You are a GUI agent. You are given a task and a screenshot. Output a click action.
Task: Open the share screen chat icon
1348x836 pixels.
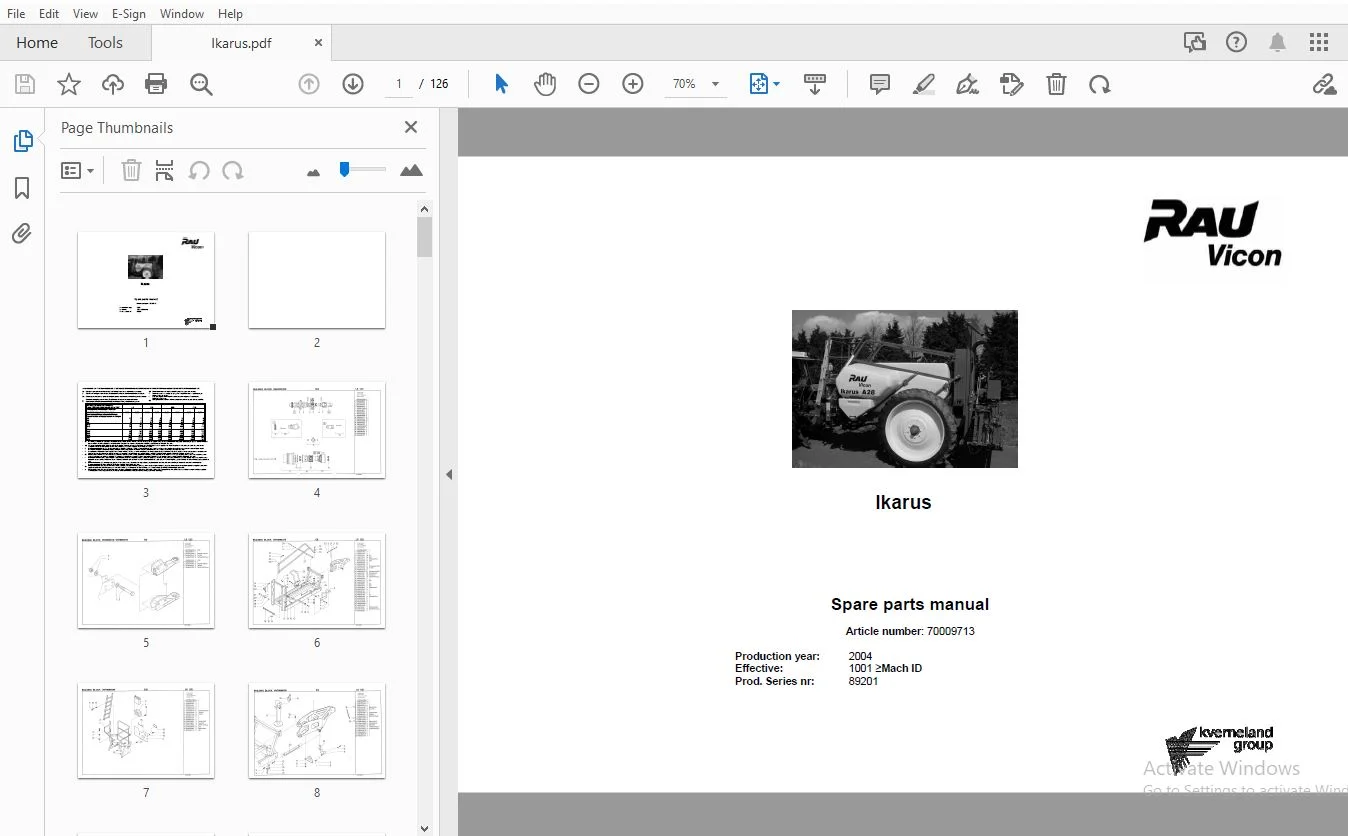coord(1194,42)
